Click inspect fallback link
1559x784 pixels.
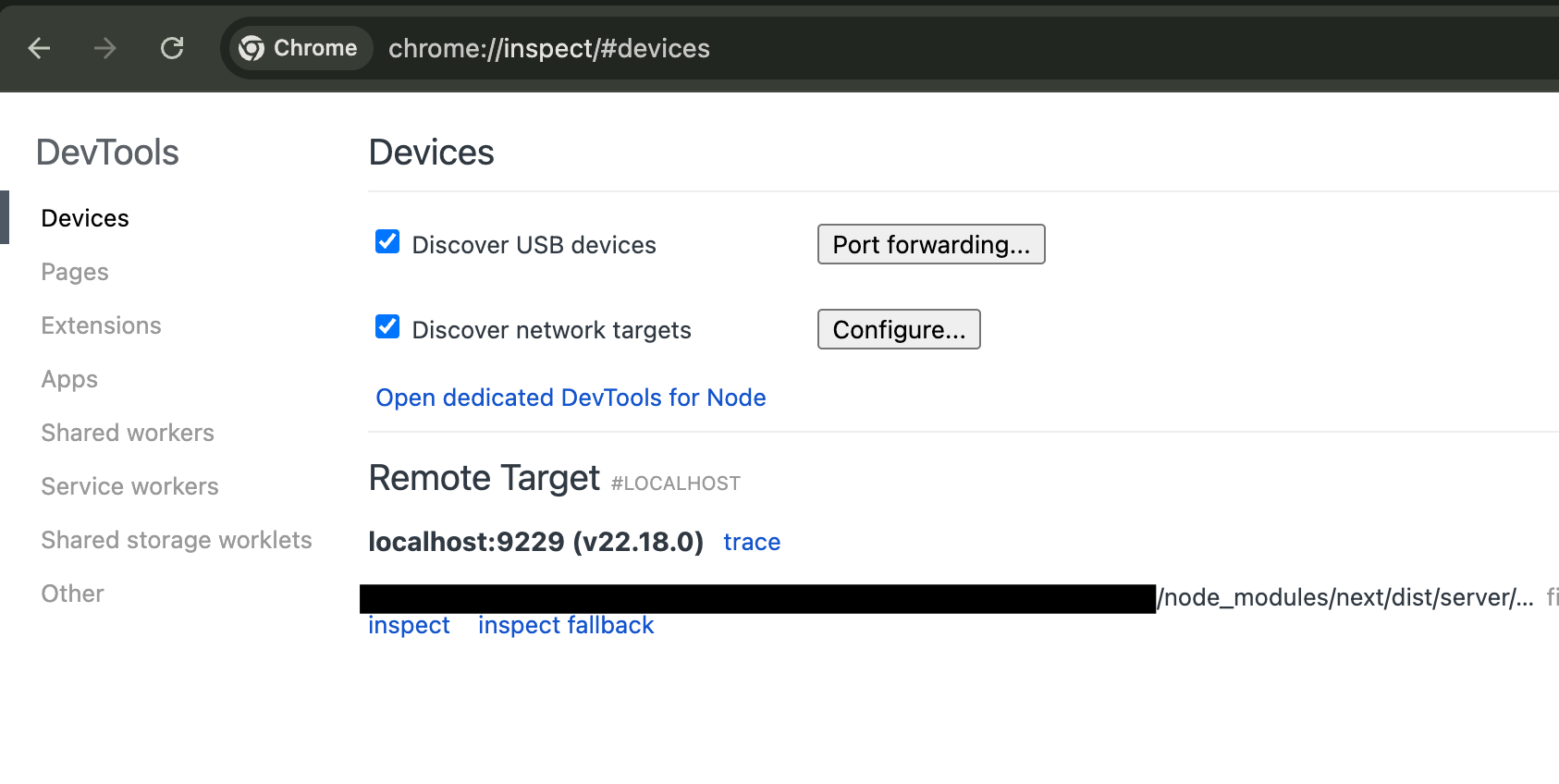(565, 626)
